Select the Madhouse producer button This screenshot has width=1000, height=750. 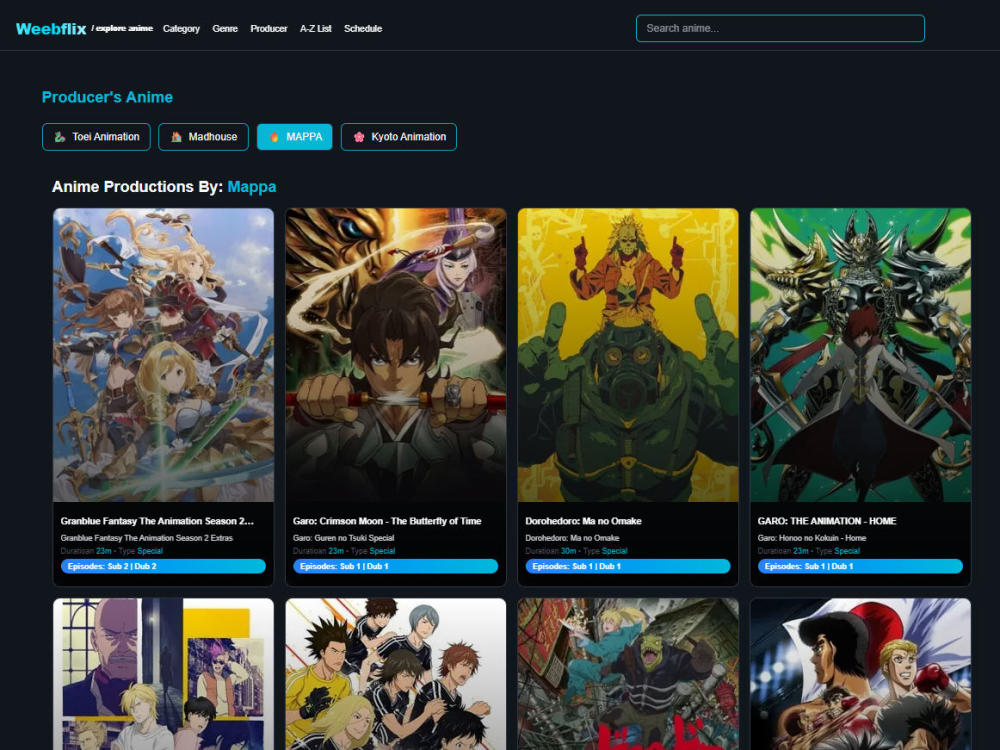(x=203, y=137)
